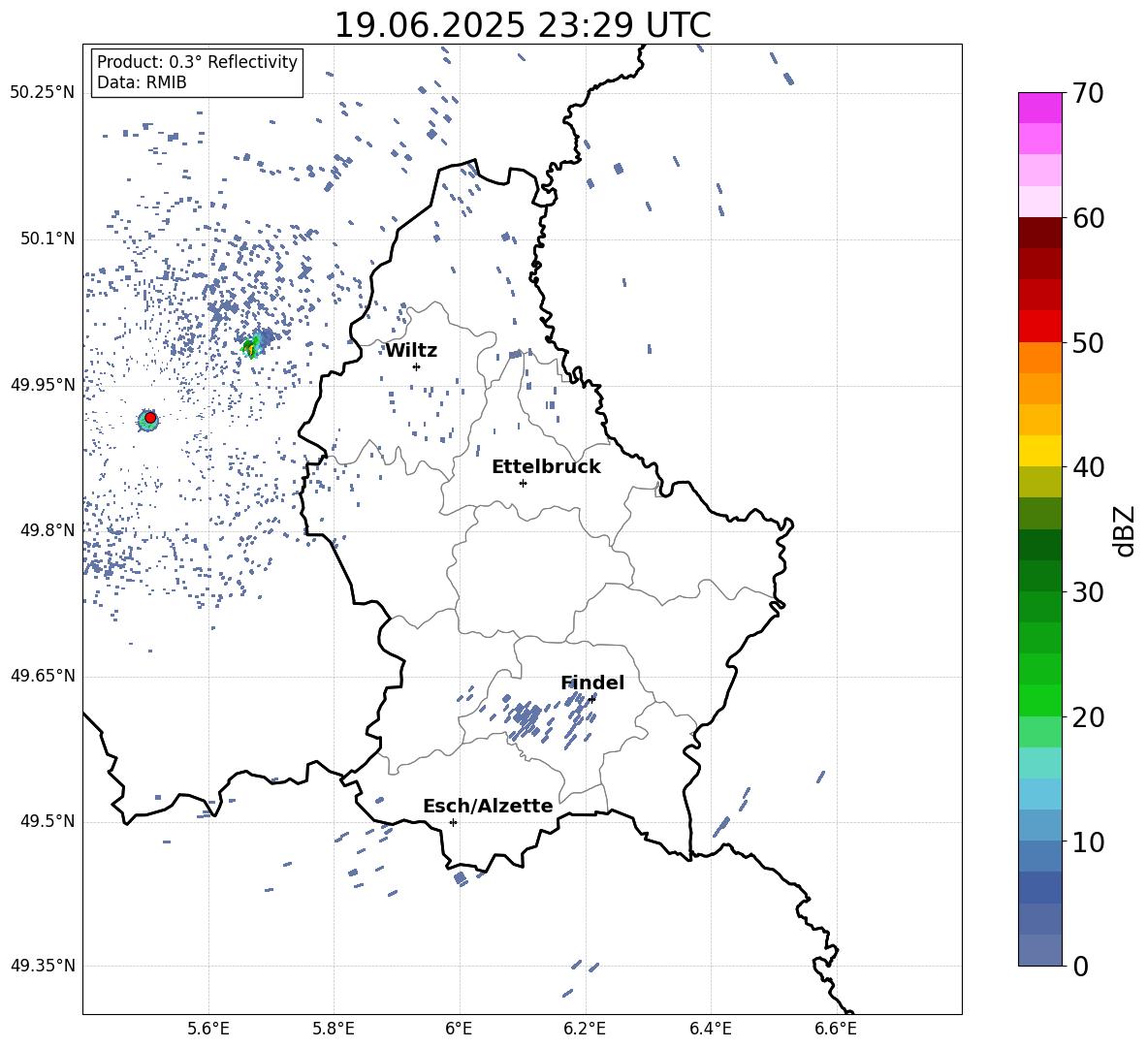Screen dimensions: 1148x1048
Task: Click the Ettelbruck location cross marker
Action: pos(523,483)
